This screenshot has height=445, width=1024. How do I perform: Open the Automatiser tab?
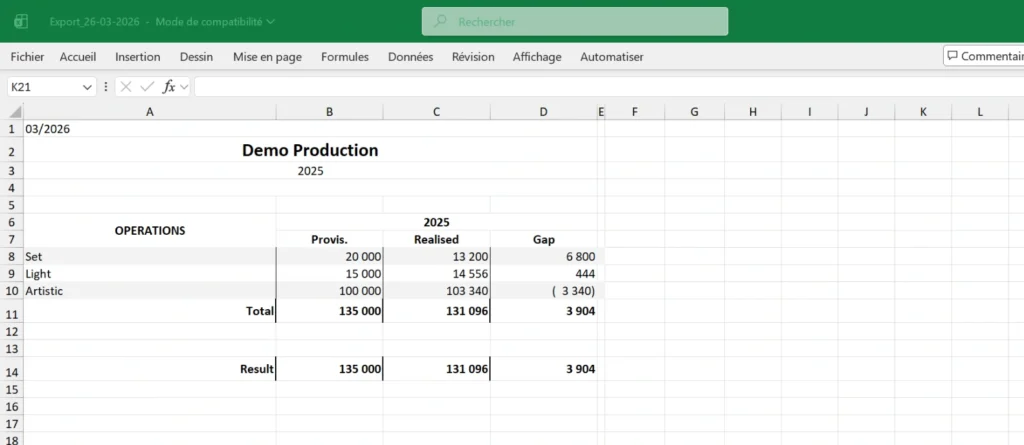coord(611,57)
